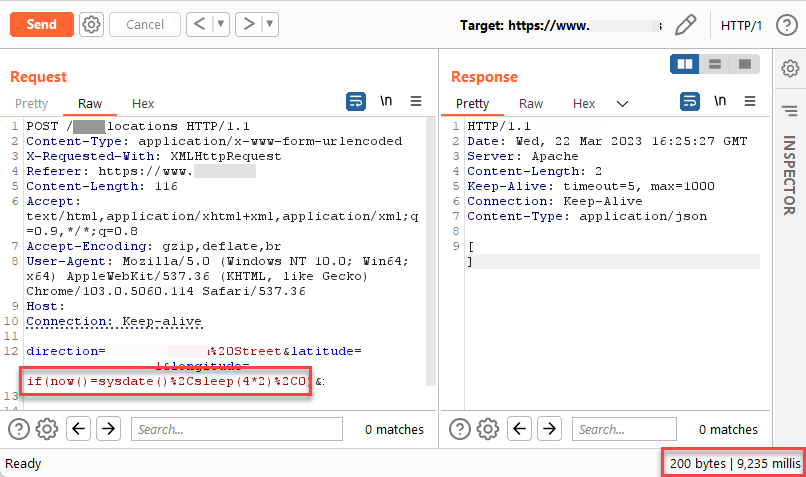Open history dropdown beside back arrow
Viewport: 806px width, 477px height.
[x=221, y=24]
